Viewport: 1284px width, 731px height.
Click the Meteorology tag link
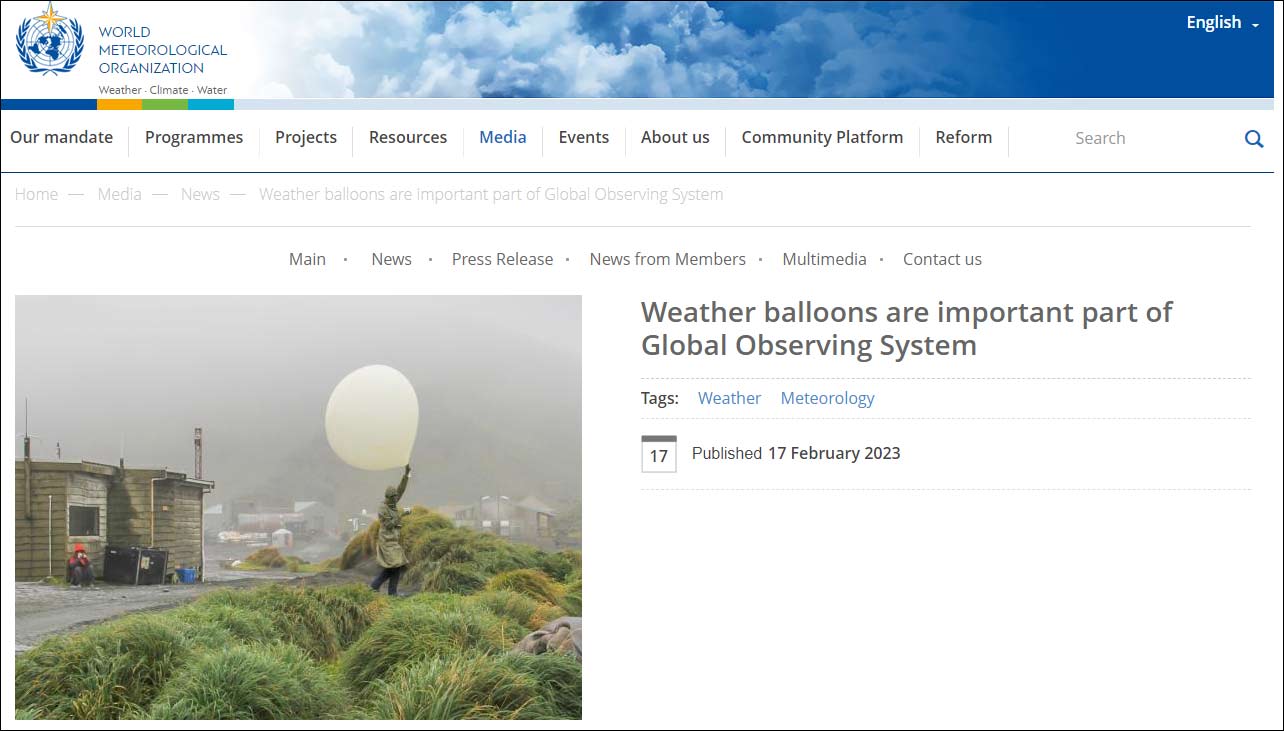coord(827,398)
